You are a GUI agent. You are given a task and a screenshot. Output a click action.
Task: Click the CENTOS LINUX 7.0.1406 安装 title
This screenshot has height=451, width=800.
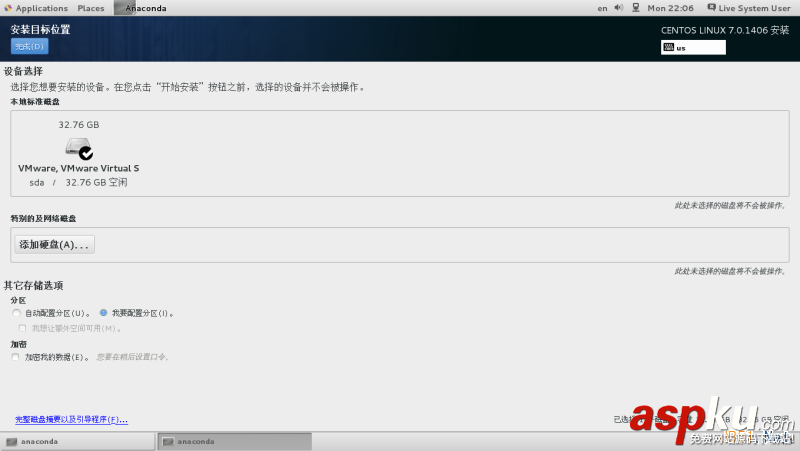725,31
